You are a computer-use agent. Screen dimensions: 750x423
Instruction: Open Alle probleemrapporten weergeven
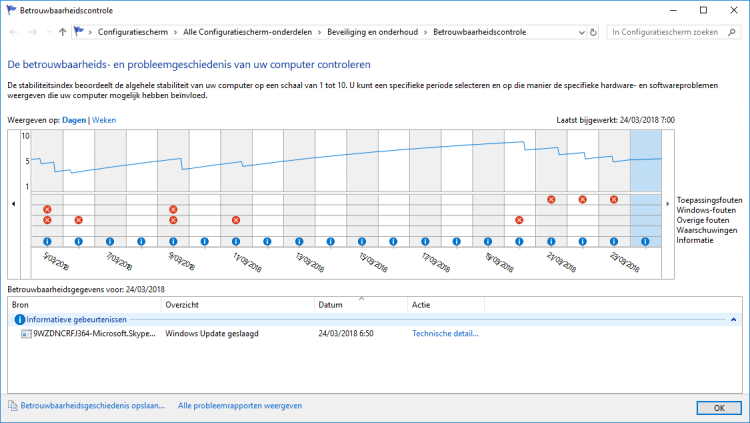(240, 406)
